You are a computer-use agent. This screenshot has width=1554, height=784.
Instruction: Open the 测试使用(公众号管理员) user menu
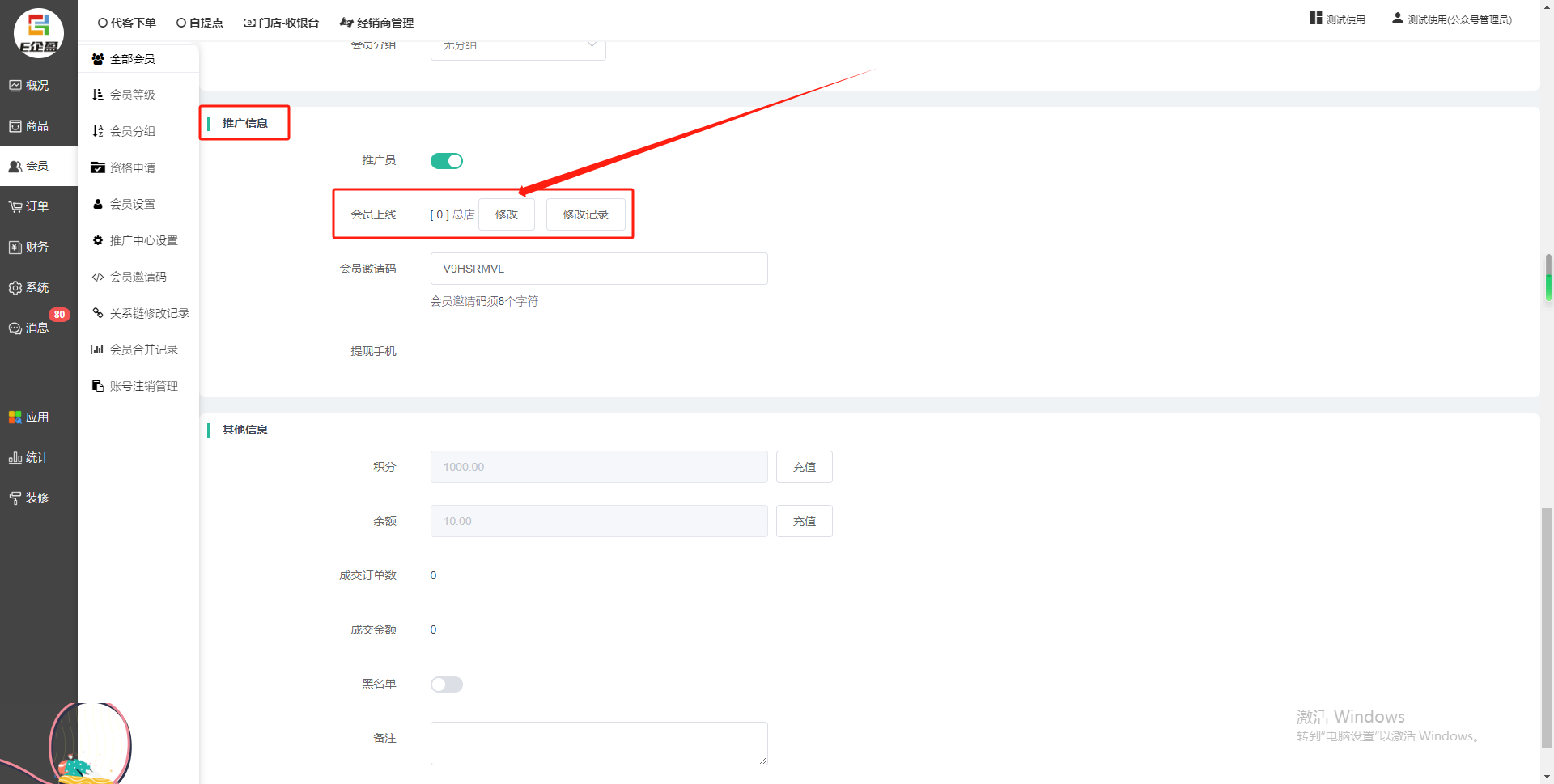click(x=1451, y=19)
